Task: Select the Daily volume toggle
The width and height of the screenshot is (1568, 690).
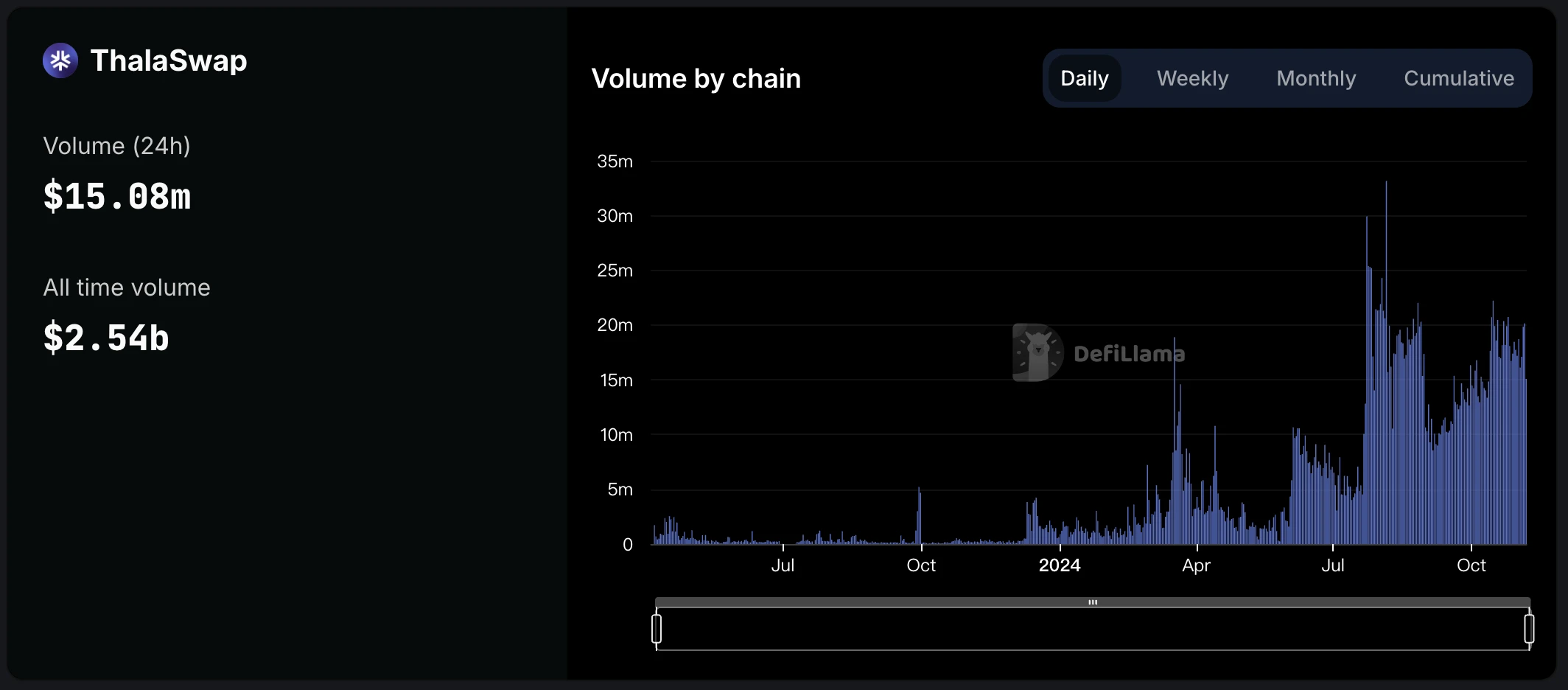Action: tap(1084, 78)
